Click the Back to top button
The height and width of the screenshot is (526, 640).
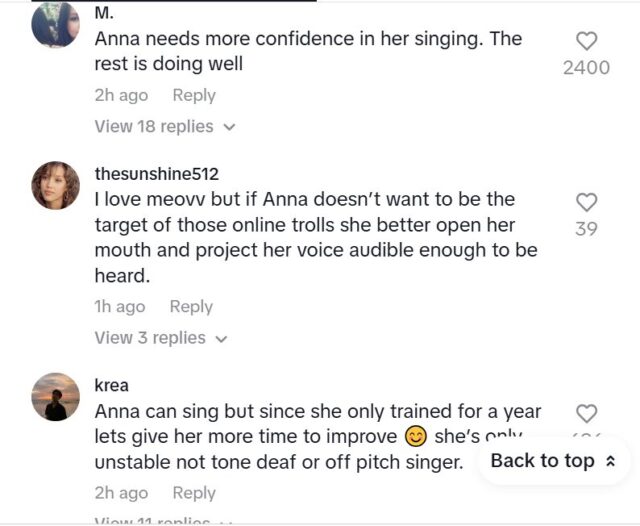coord(554,461)
